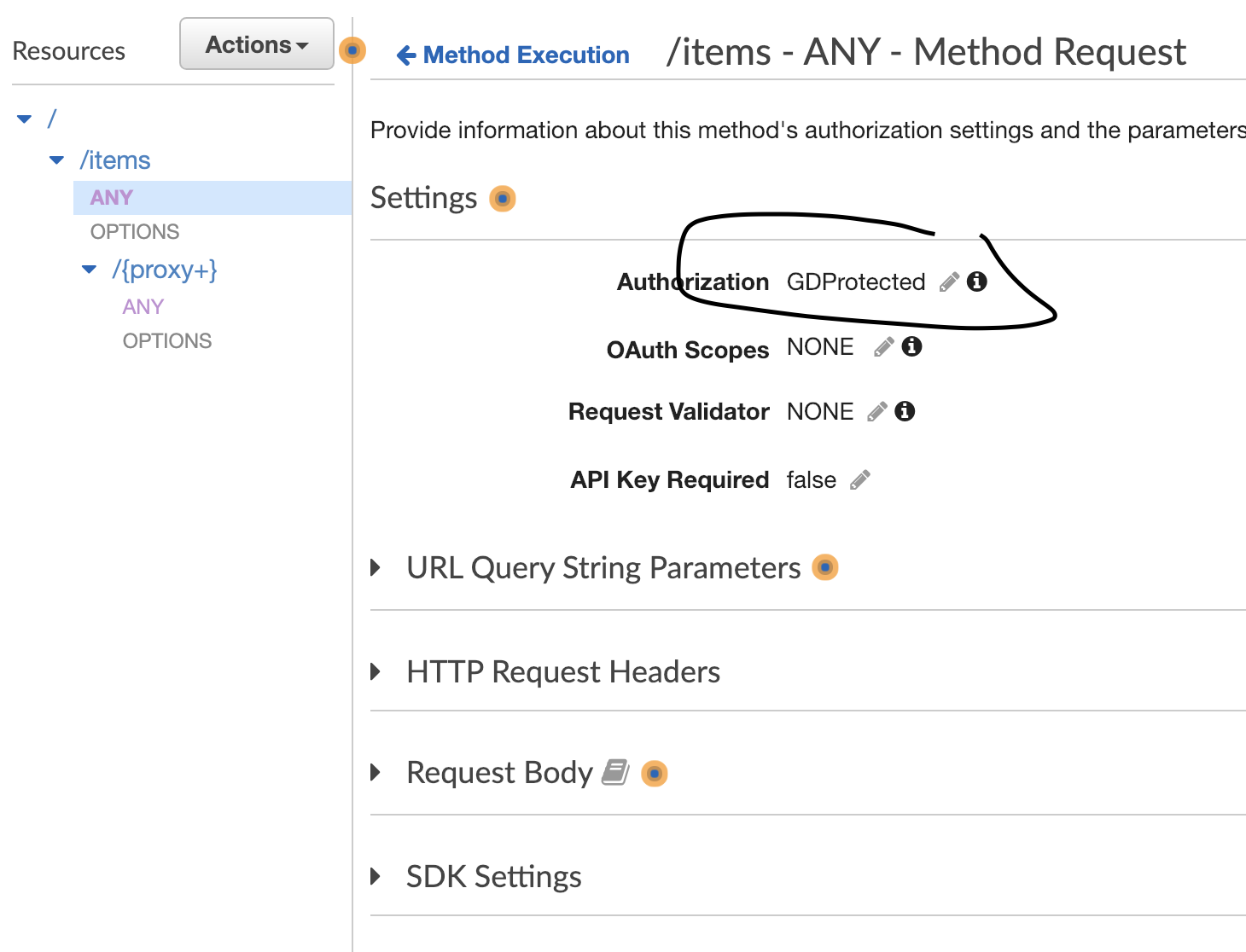Show info about Authorization setting

pyautogui.click(x=977, y=282)
